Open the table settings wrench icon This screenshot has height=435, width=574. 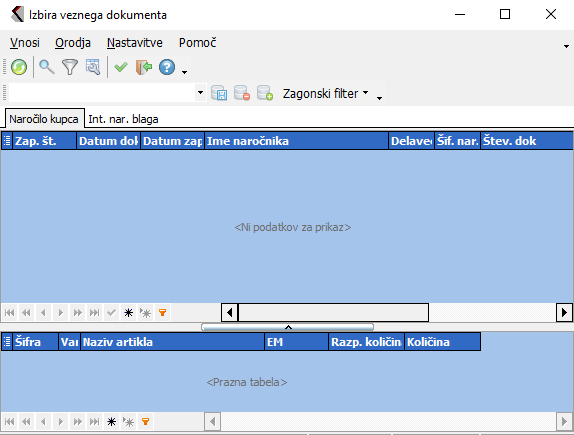93,67
